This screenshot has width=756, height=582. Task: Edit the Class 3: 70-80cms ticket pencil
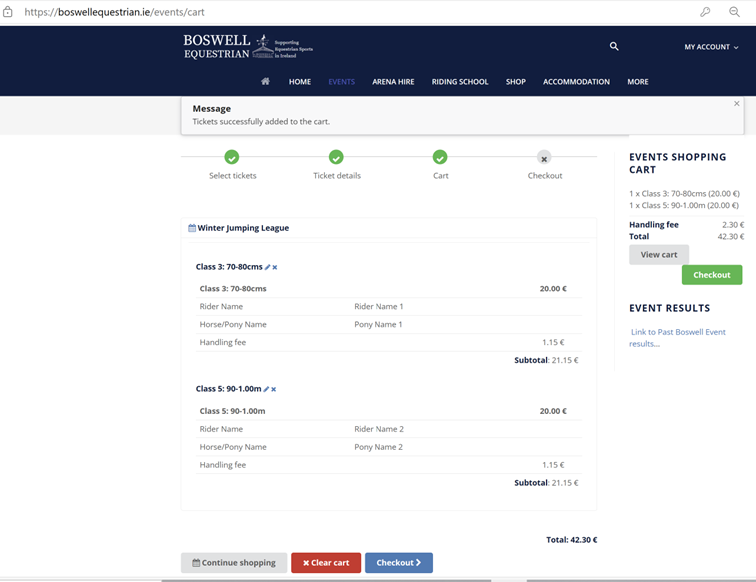click(268, 267)
